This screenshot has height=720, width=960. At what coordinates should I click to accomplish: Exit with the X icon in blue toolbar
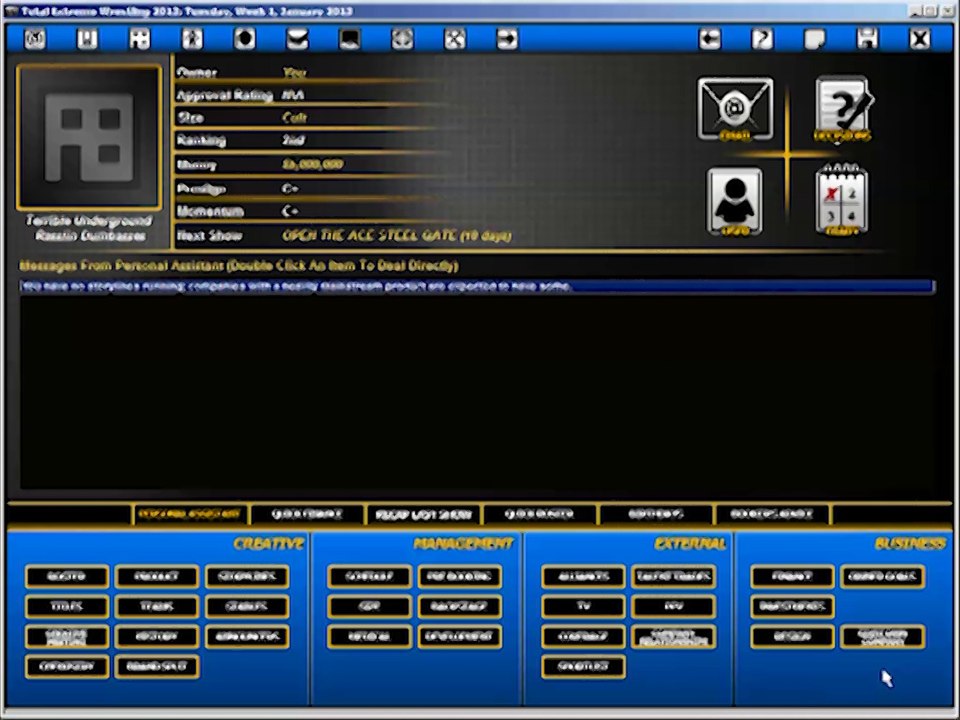click(920, 39)
